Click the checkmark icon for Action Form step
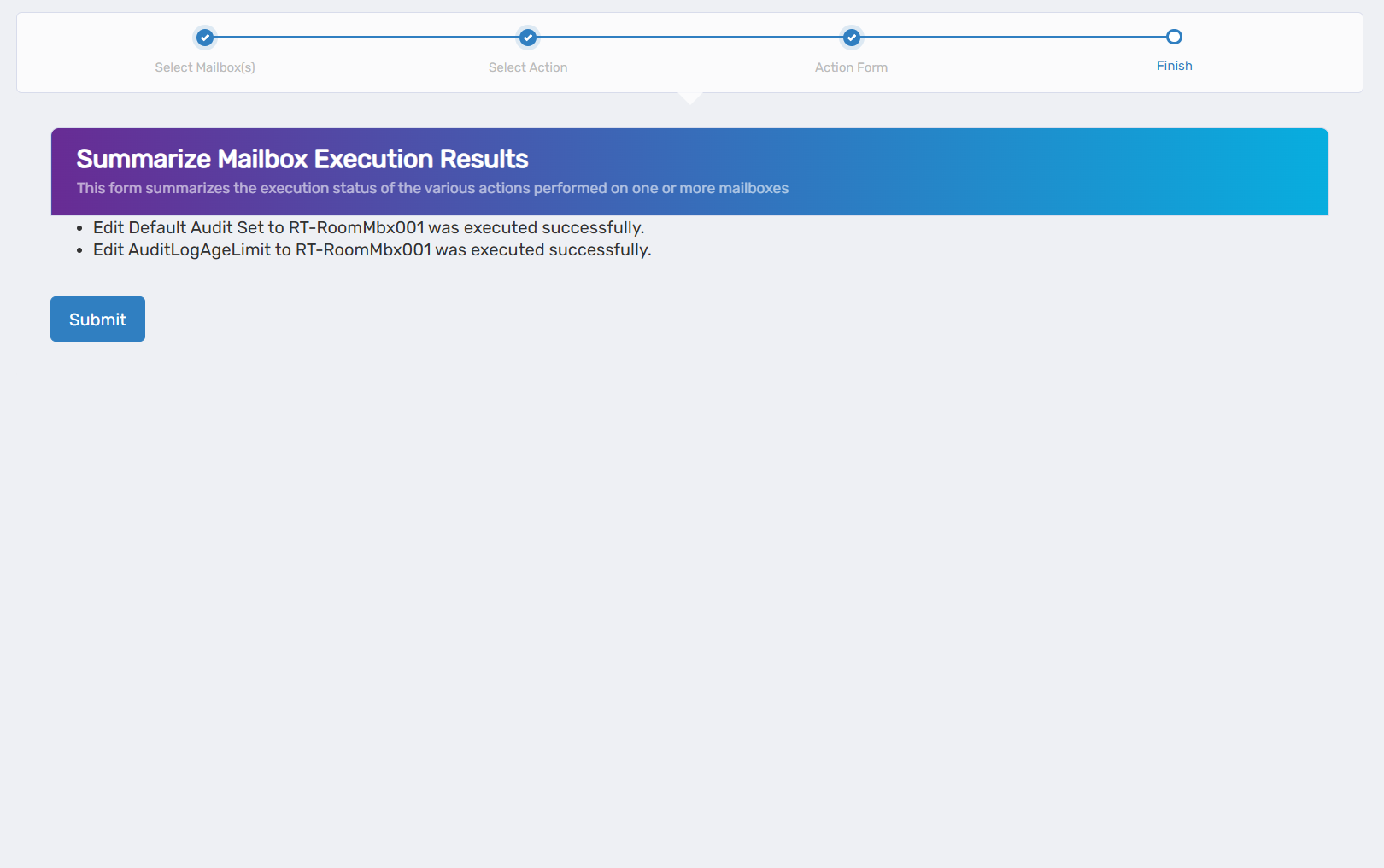Viewport: 1384px width, 868px height. 851,38
